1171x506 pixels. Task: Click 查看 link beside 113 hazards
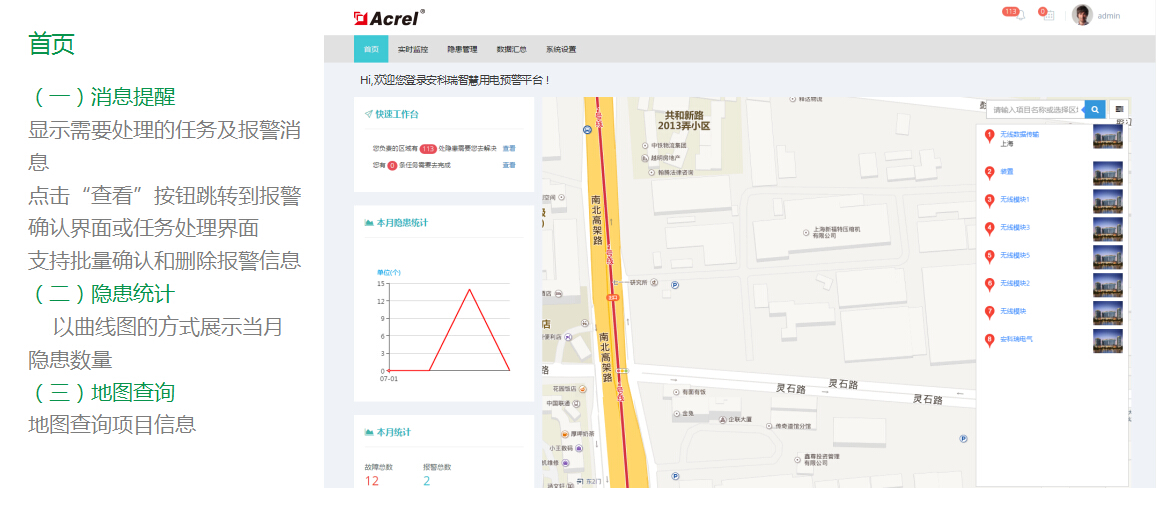click(509, 148)
